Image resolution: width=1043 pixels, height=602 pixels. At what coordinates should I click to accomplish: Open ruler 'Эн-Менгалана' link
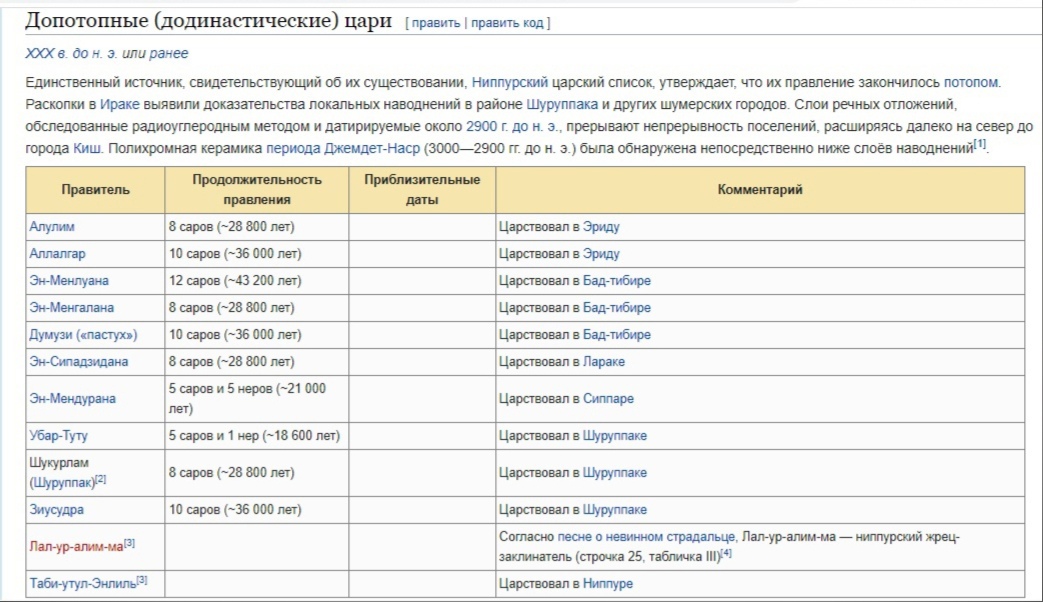pos(71,308)
